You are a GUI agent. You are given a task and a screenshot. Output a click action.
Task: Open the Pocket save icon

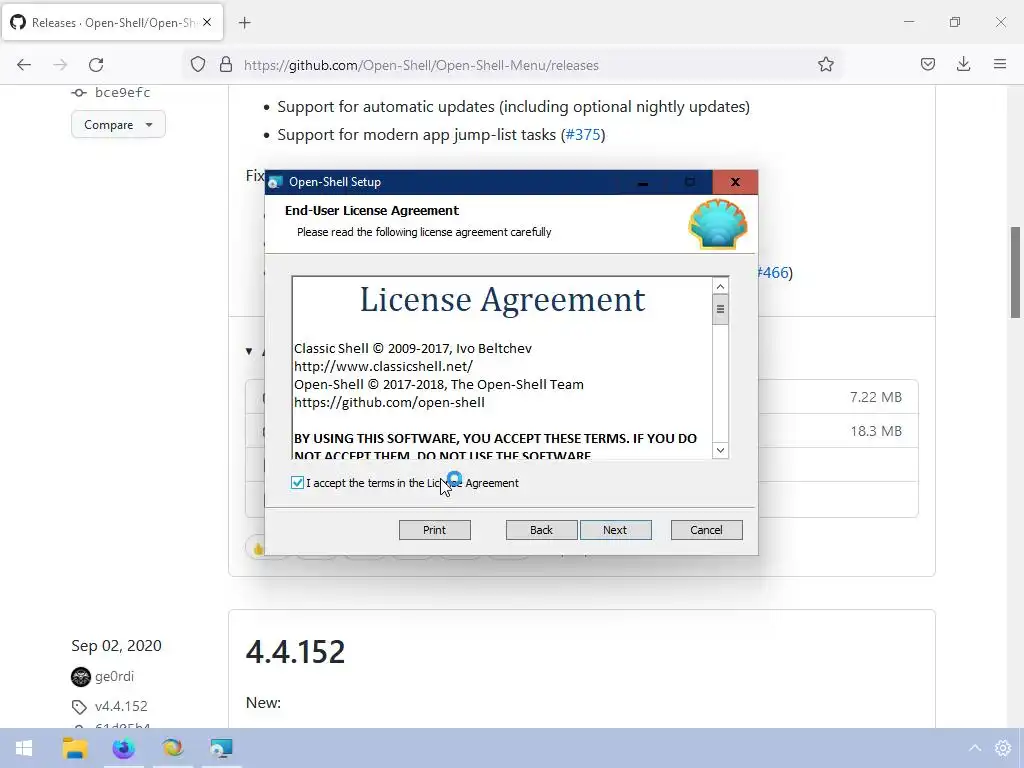click(928, 64)
